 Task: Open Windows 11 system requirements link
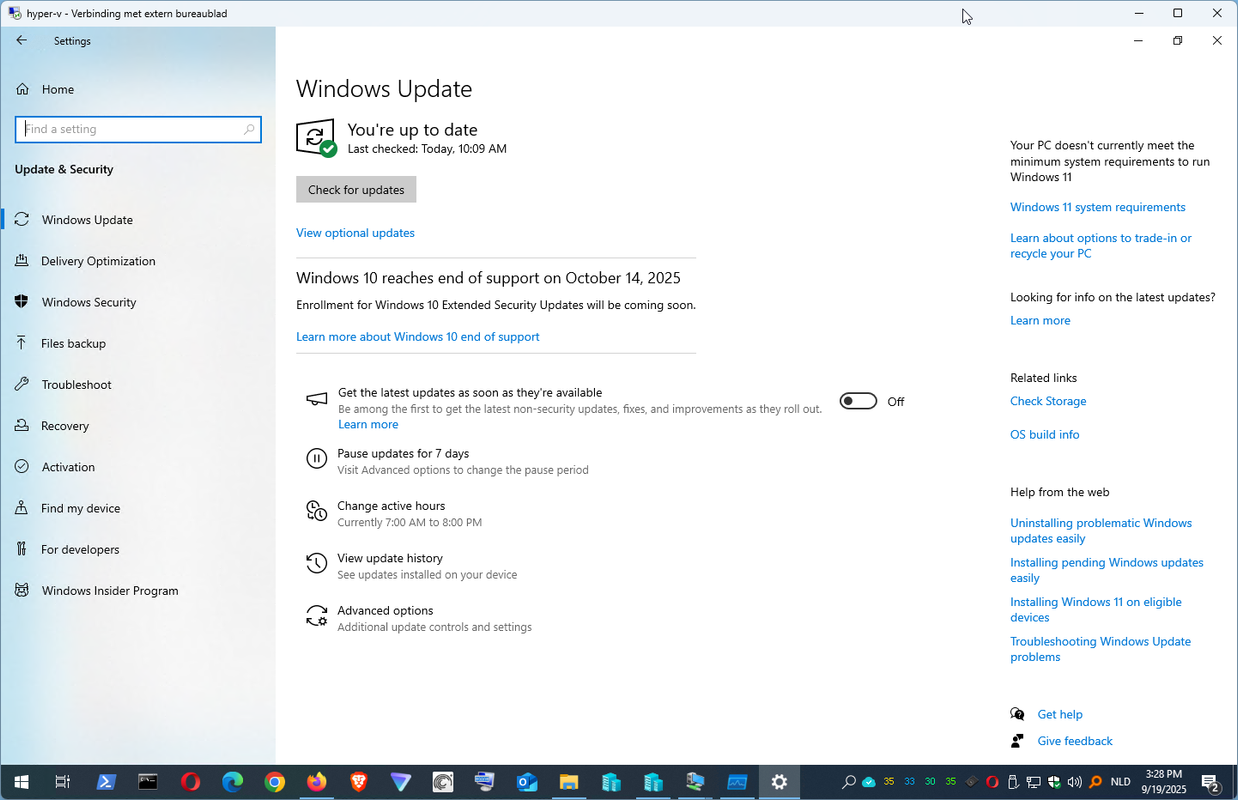pos(1098,208)
